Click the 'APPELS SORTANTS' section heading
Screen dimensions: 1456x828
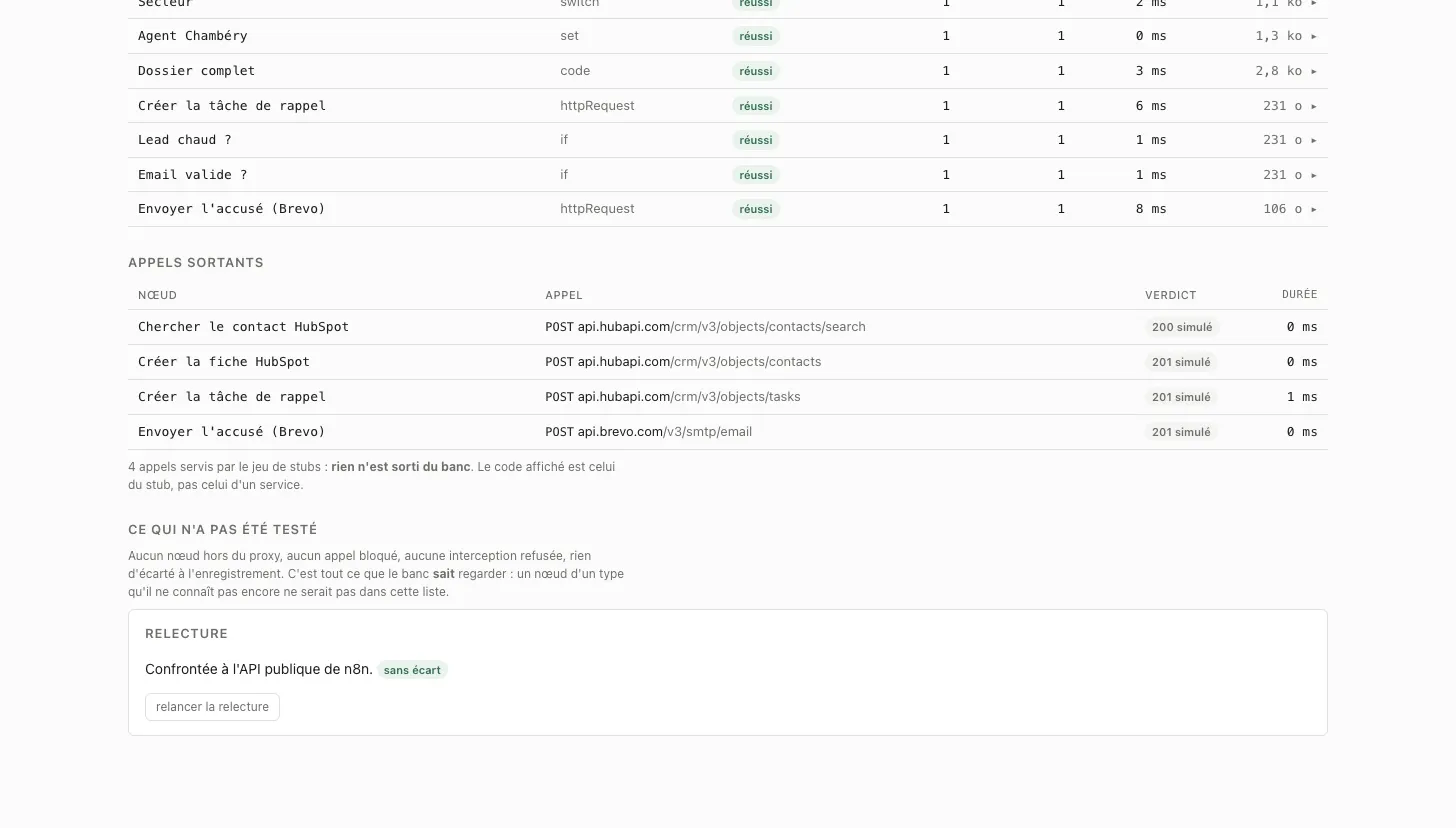pyautogui.click(x=196, y=263)
